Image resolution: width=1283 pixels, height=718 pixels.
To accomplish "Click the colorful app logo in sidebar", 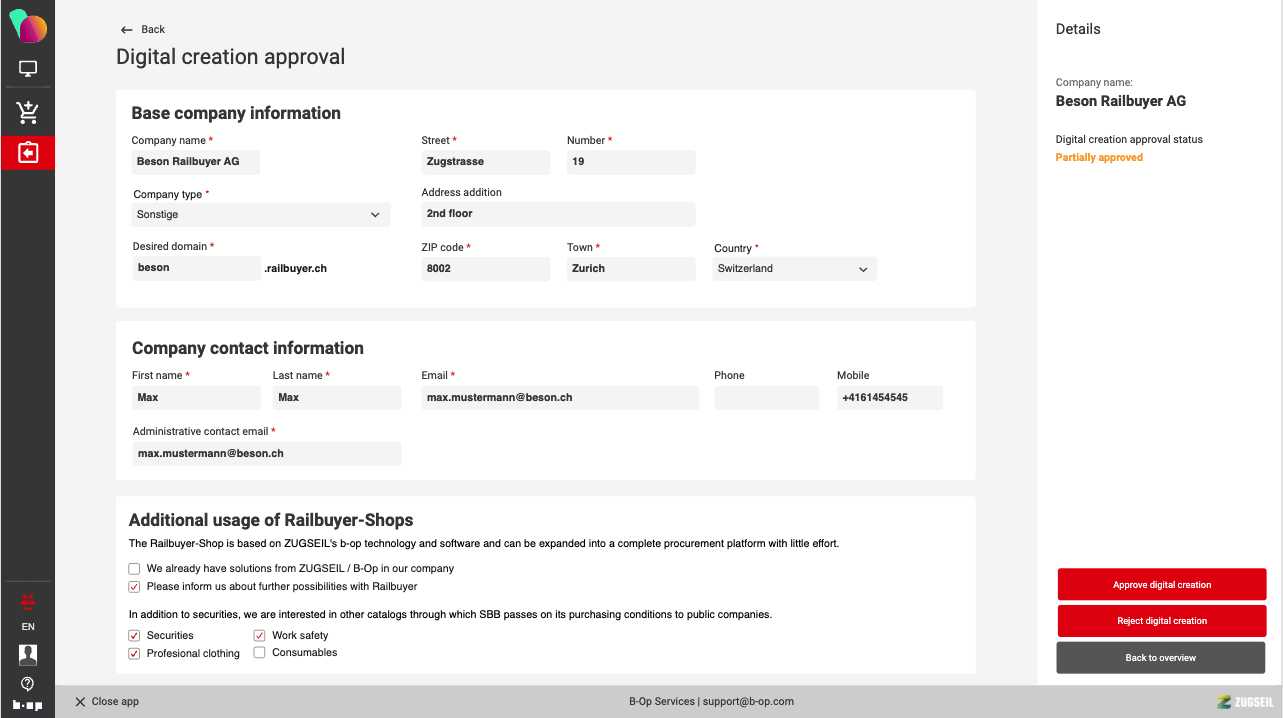I will (x=28, y=27).
